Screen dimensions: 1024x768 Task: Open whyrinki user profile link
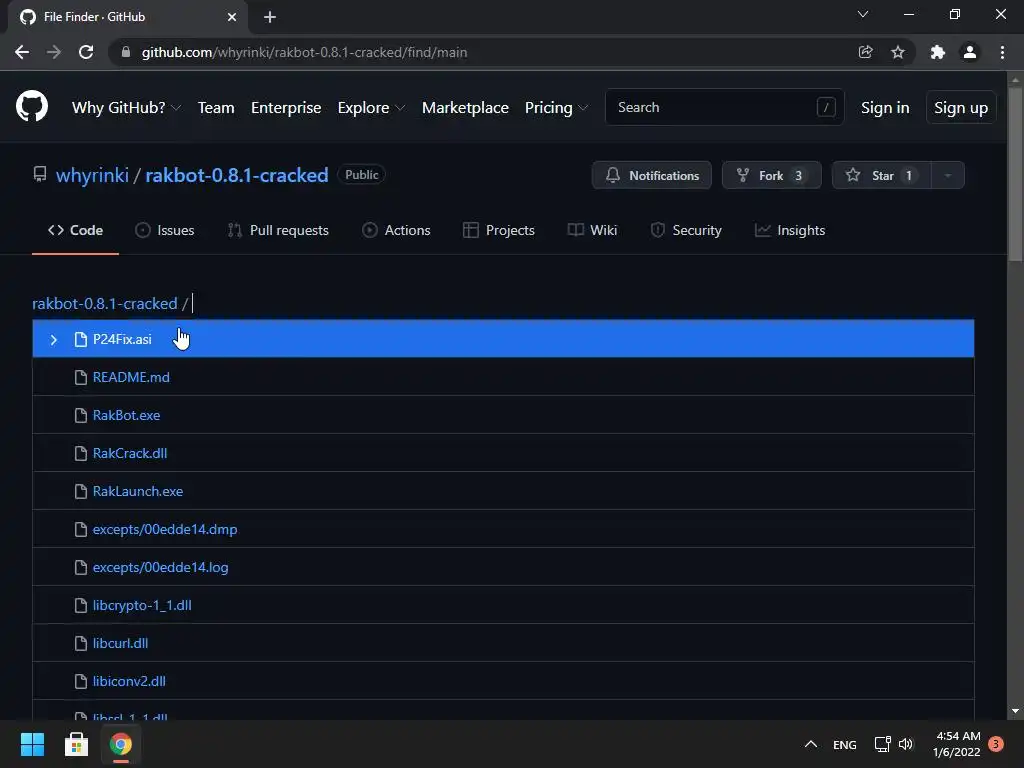click(92, 175)
